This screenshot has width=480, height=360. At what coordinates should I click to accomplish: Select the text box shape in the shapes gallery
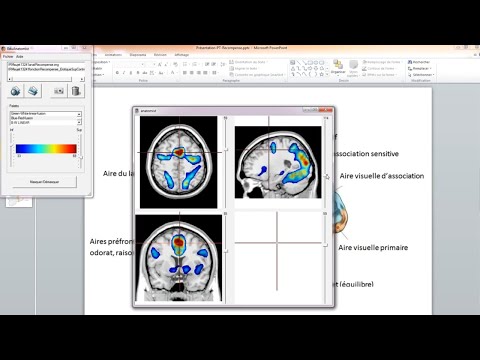coord(293,62)
